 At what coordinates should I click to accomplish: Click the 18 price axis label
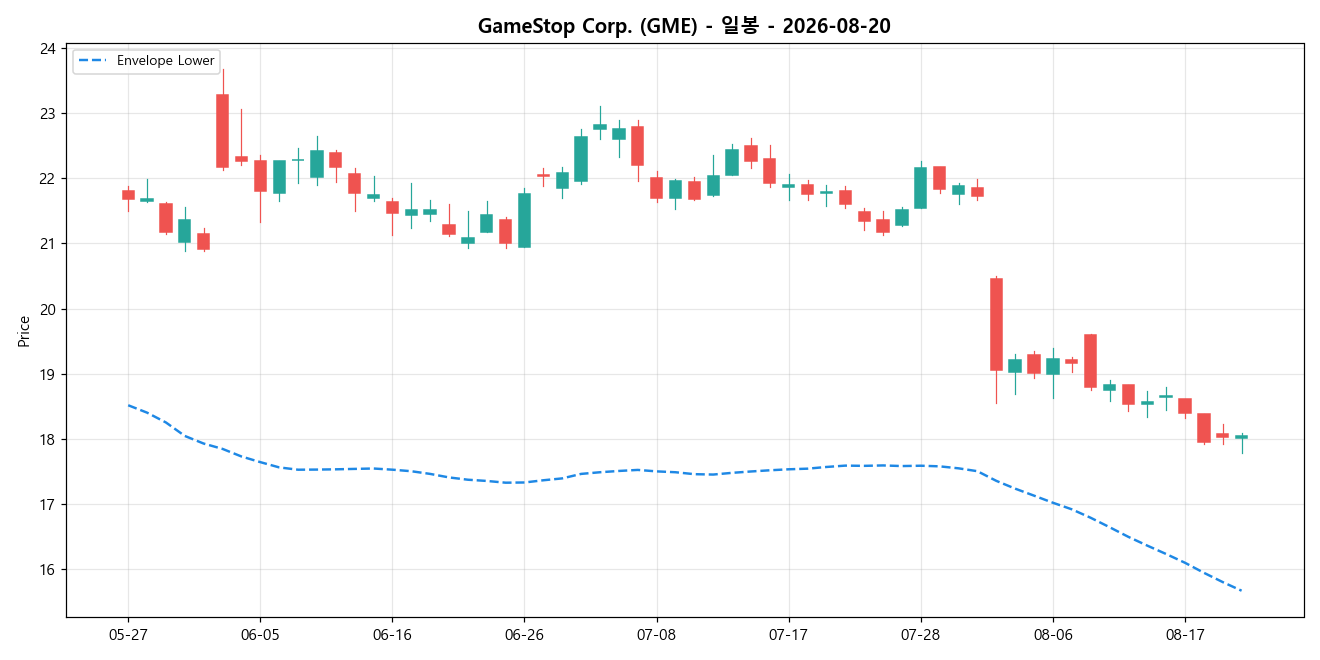[47, 439]
